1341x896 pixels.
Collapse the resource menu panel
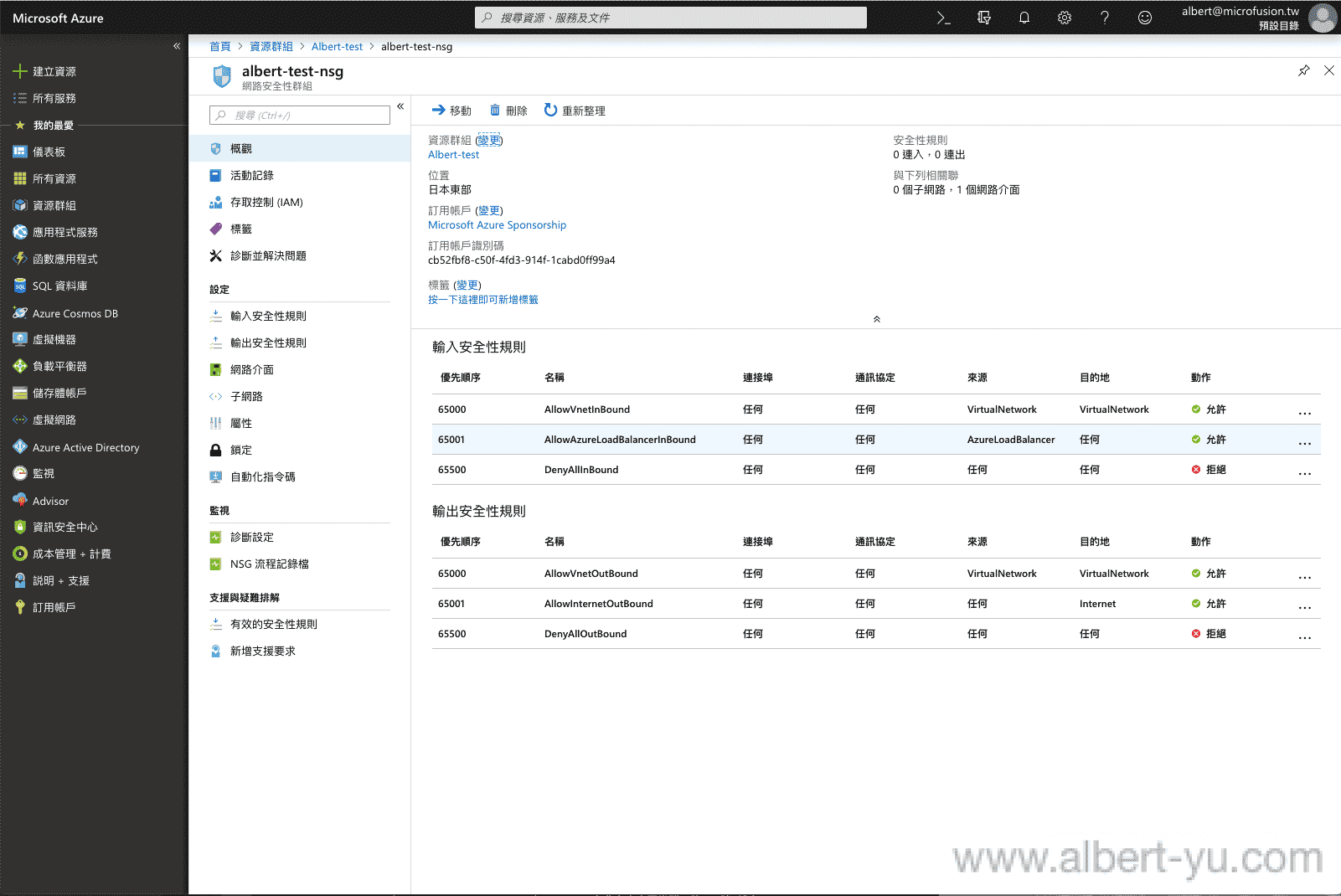(400, 106)
